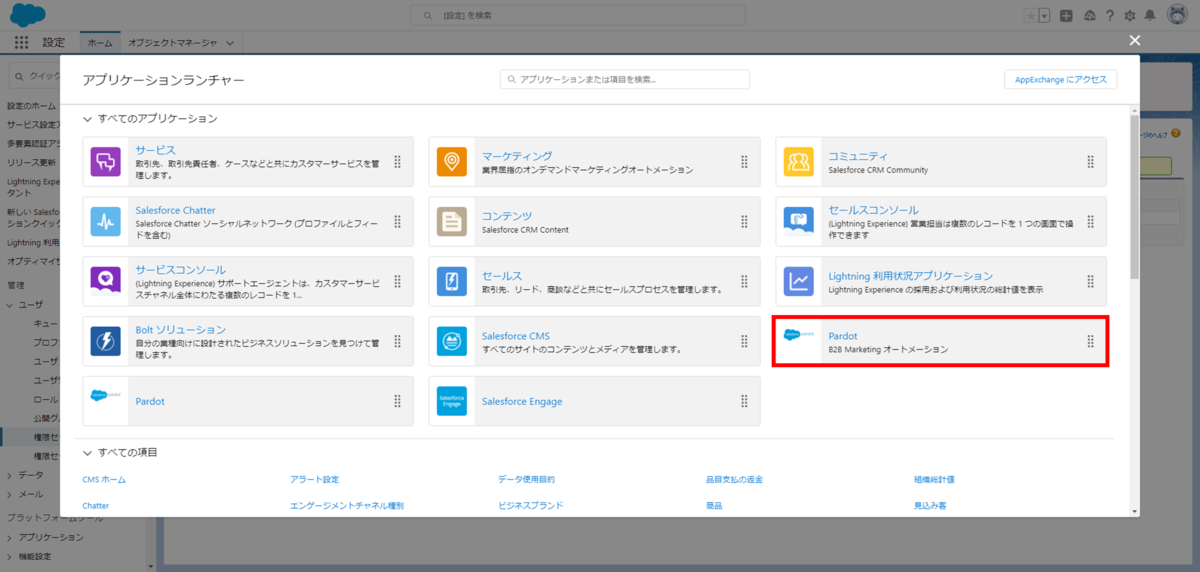Collapse the すべての項目 section
This screenshot has height=572, width=1200.
[88, 453]
